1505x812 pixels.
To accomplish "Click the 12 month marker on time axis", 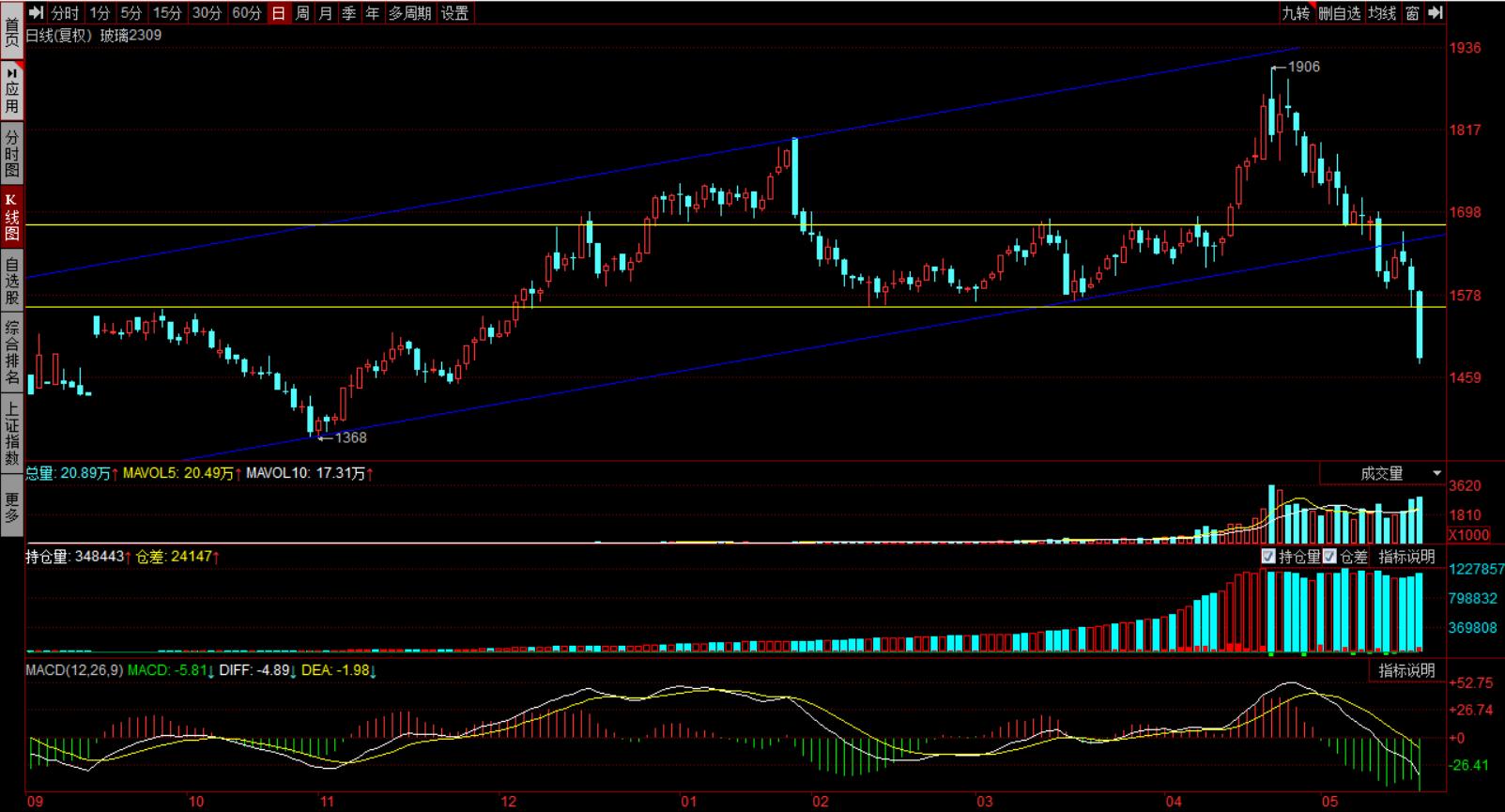I will [x=508, y=802].
